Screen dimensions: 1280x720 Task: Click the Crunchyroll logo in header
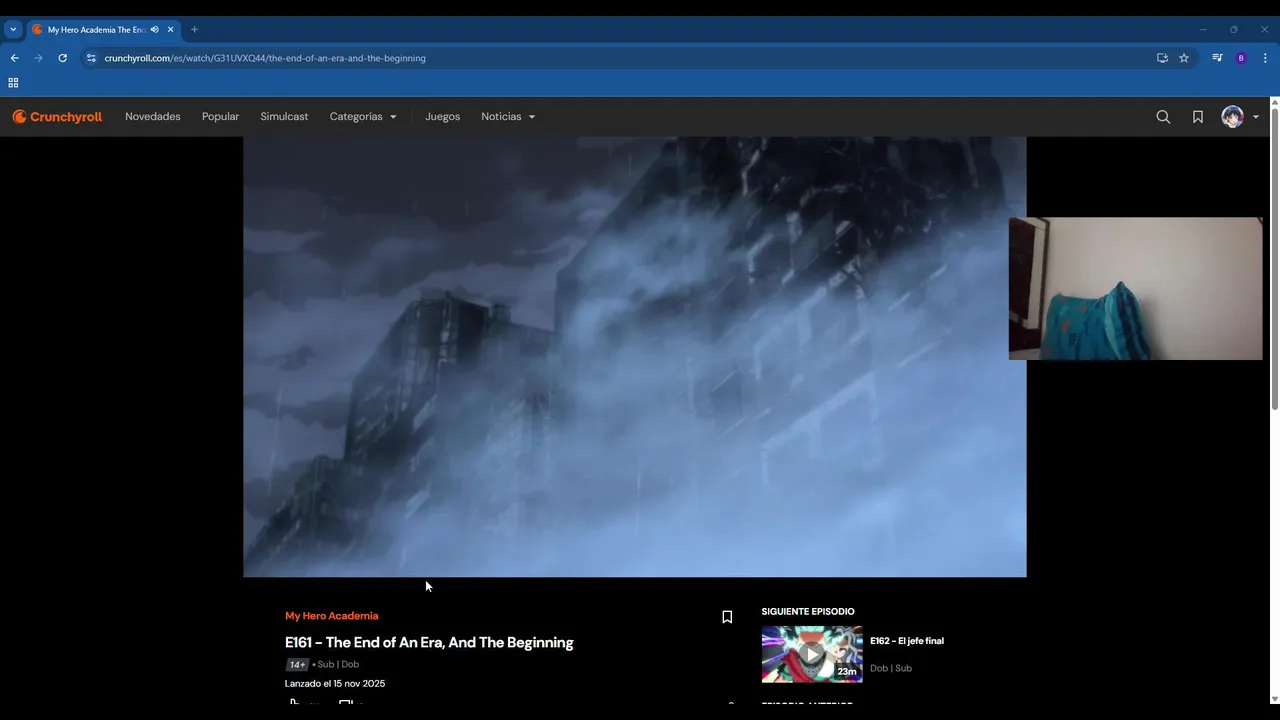pos(57,117)
